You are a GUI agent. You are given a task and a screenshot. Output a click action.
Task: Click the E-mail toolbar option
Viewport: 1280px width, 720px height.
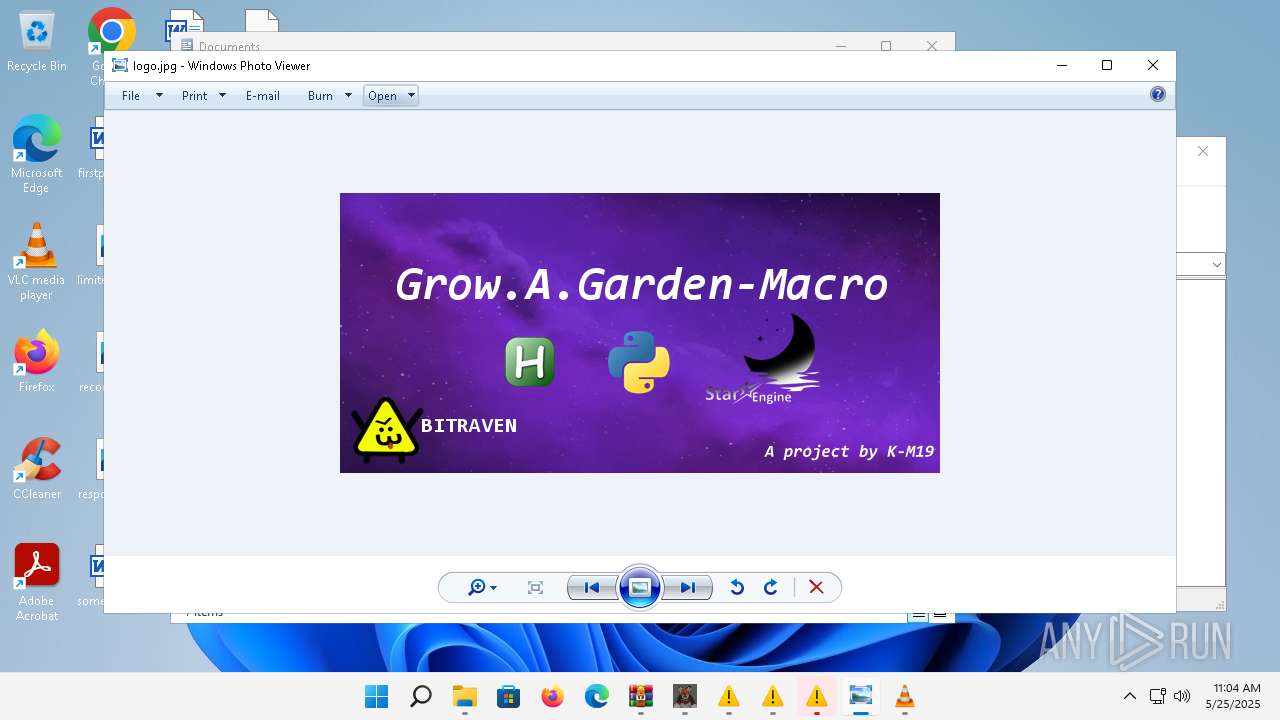click(x=263, y=96)
